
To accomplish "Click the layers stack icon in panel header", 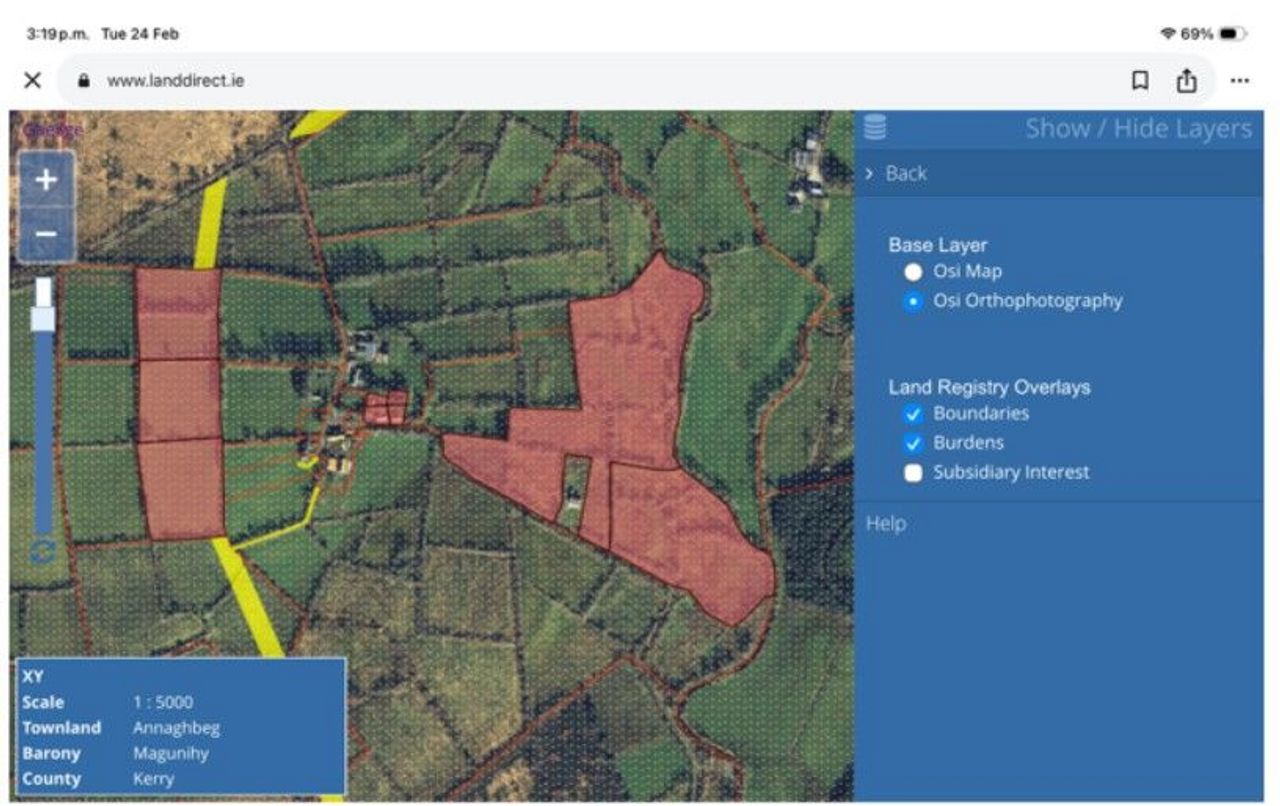I will [875, 128].
